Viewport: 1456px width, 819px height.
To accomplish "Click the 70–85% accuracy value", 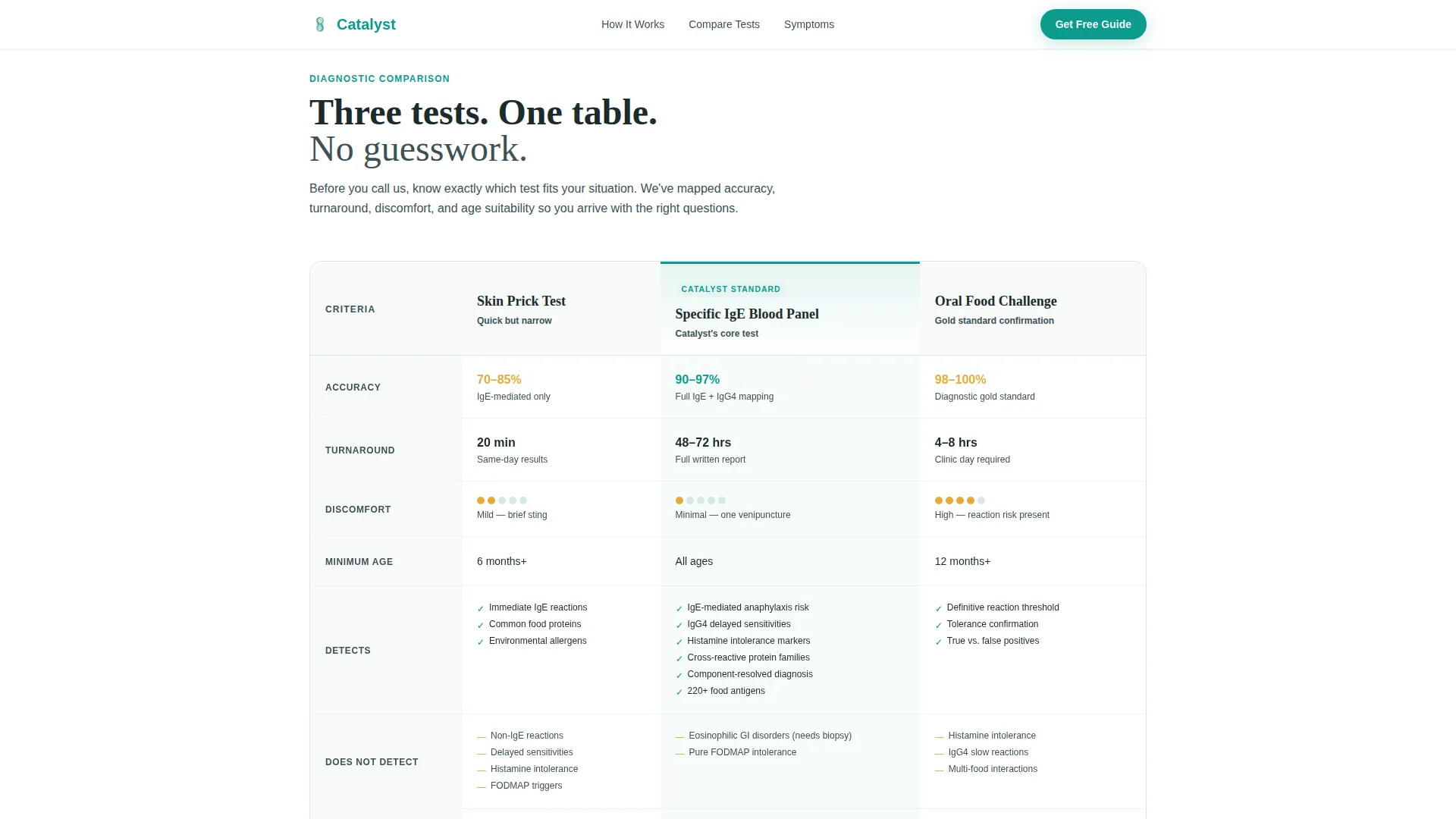I will pos(499,379).
